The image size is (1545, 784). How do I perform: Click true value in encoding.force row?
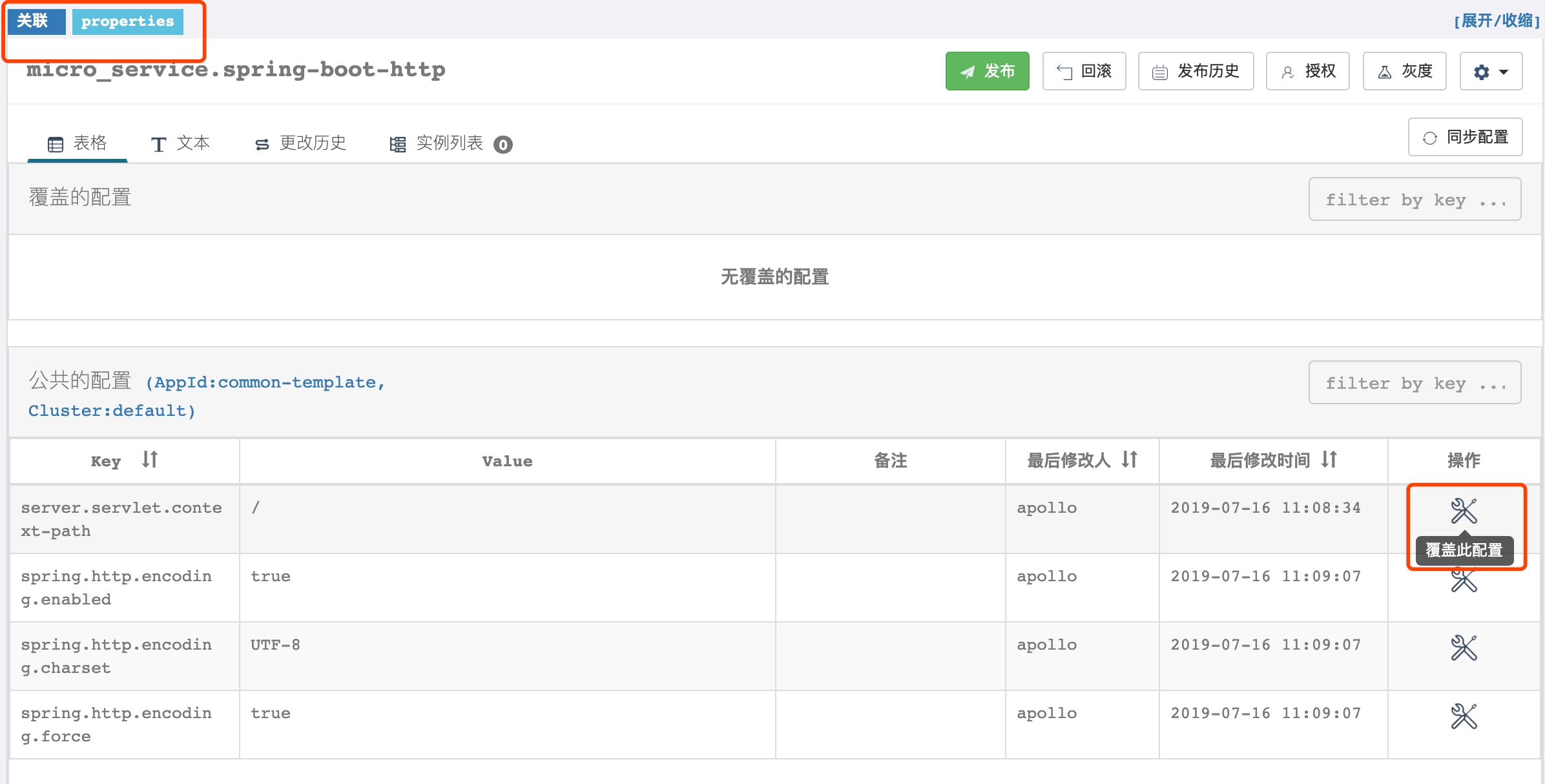pos(271,713)
